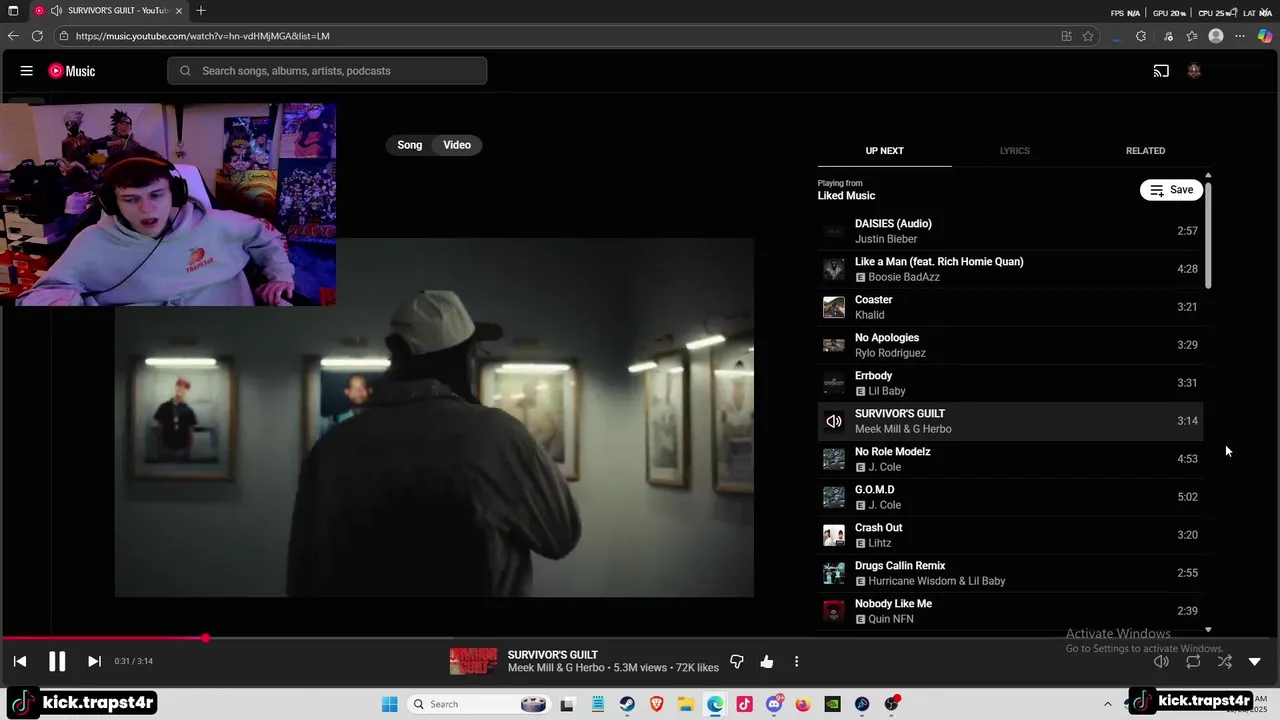Screen dimensions: 1280x720
Task: Select Nobody Like Me in the queue
Action: pyautogui.click(x=1010, y=611)
